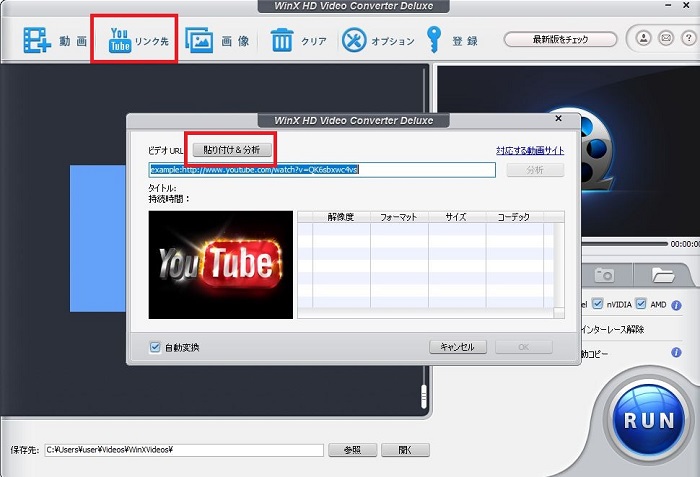700x477 pixels.
Task: Click the add image picture icon
Action: click(199, 41)
